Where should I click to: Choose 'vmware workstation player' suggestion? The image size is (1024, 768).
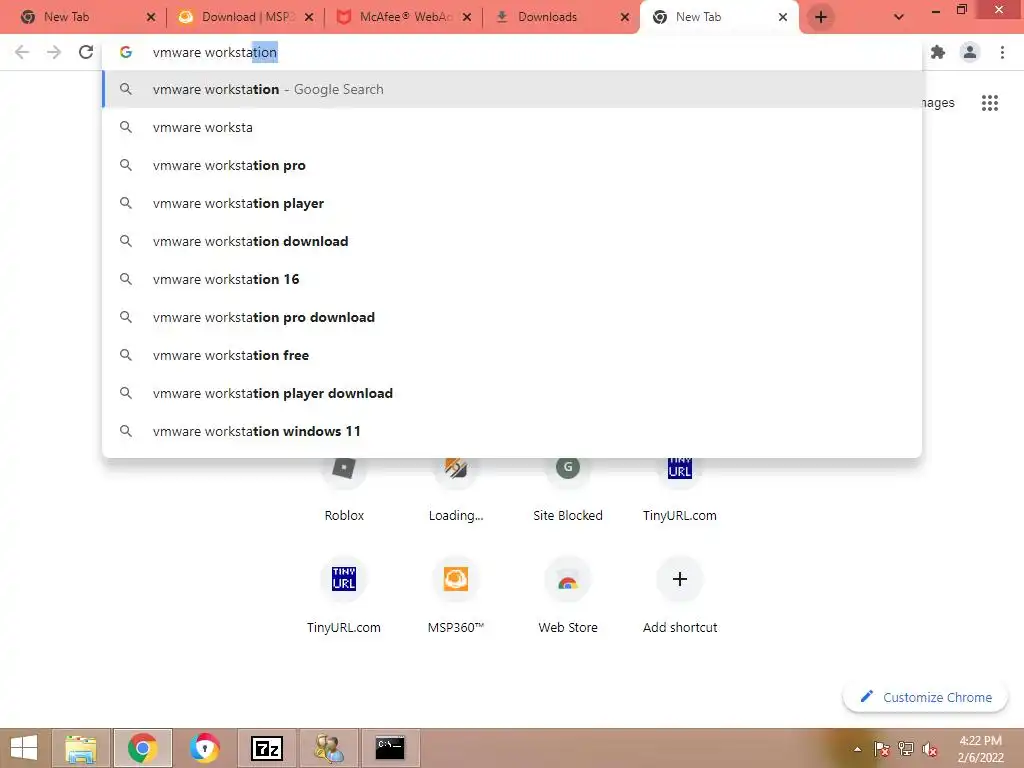pos(512,203)
